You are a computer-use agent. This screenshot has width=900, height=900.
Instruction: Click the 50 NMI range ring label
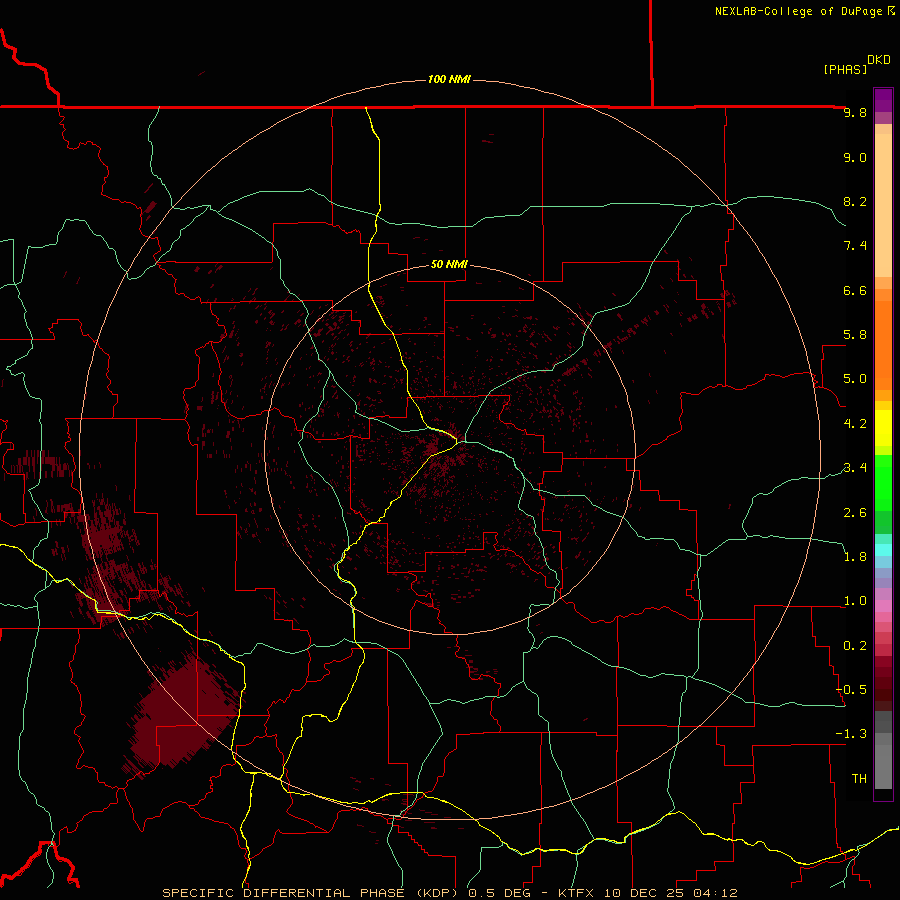tap(449, 264)
